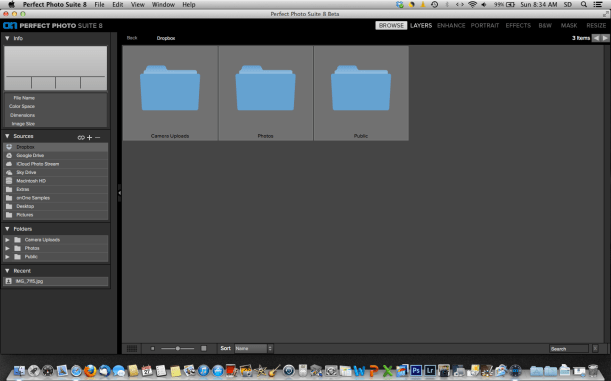Click the Dropbox source icon
The height and width of the screenshot is (381, 611).
pyautogui.click(x=9, y=147)
